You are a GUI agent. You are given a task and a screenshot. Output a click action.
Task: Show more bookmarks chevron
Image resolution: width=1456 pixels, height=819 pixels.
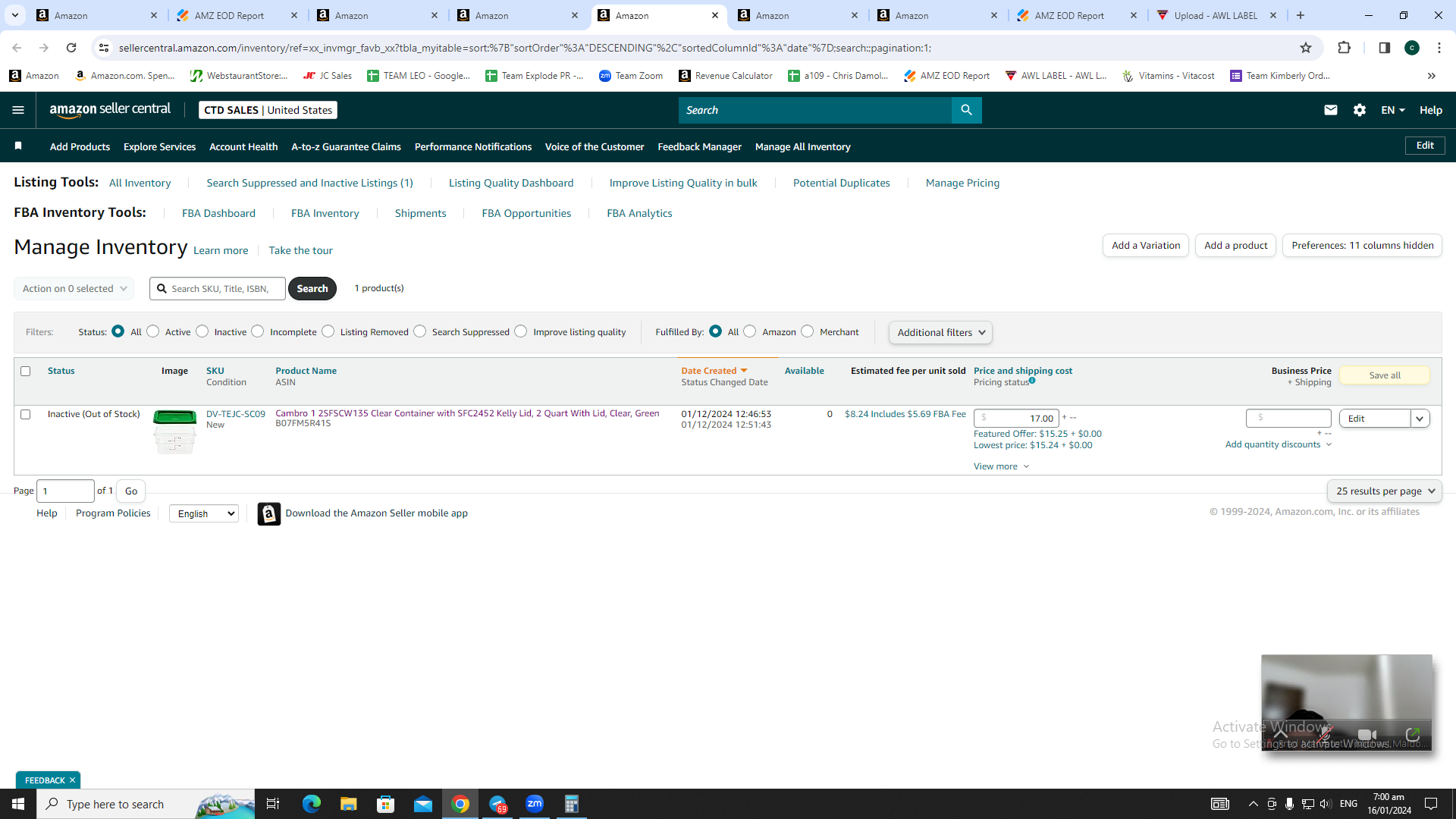tap(1432, 76)
